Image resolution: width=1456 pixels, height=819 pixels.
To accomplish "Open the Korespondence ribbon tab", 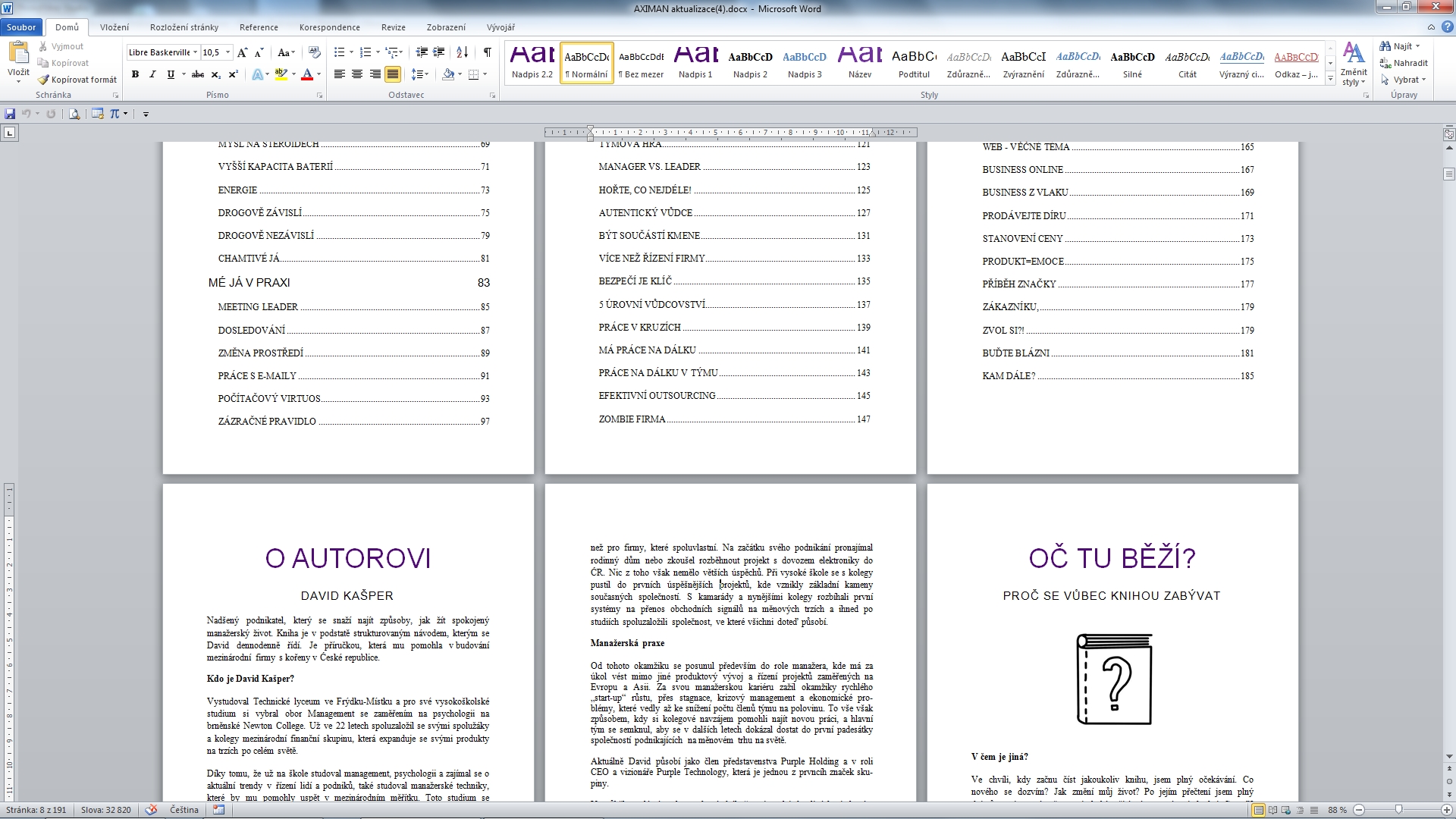I will click(x=330, y=27).
